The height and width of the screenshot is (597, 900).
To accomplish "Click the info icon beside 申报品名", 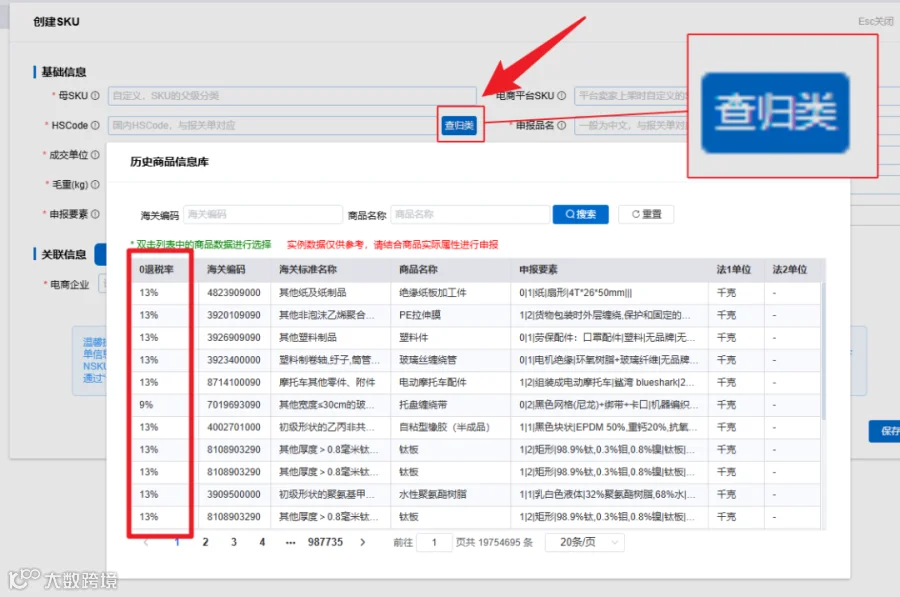I will tap(561, 125).
